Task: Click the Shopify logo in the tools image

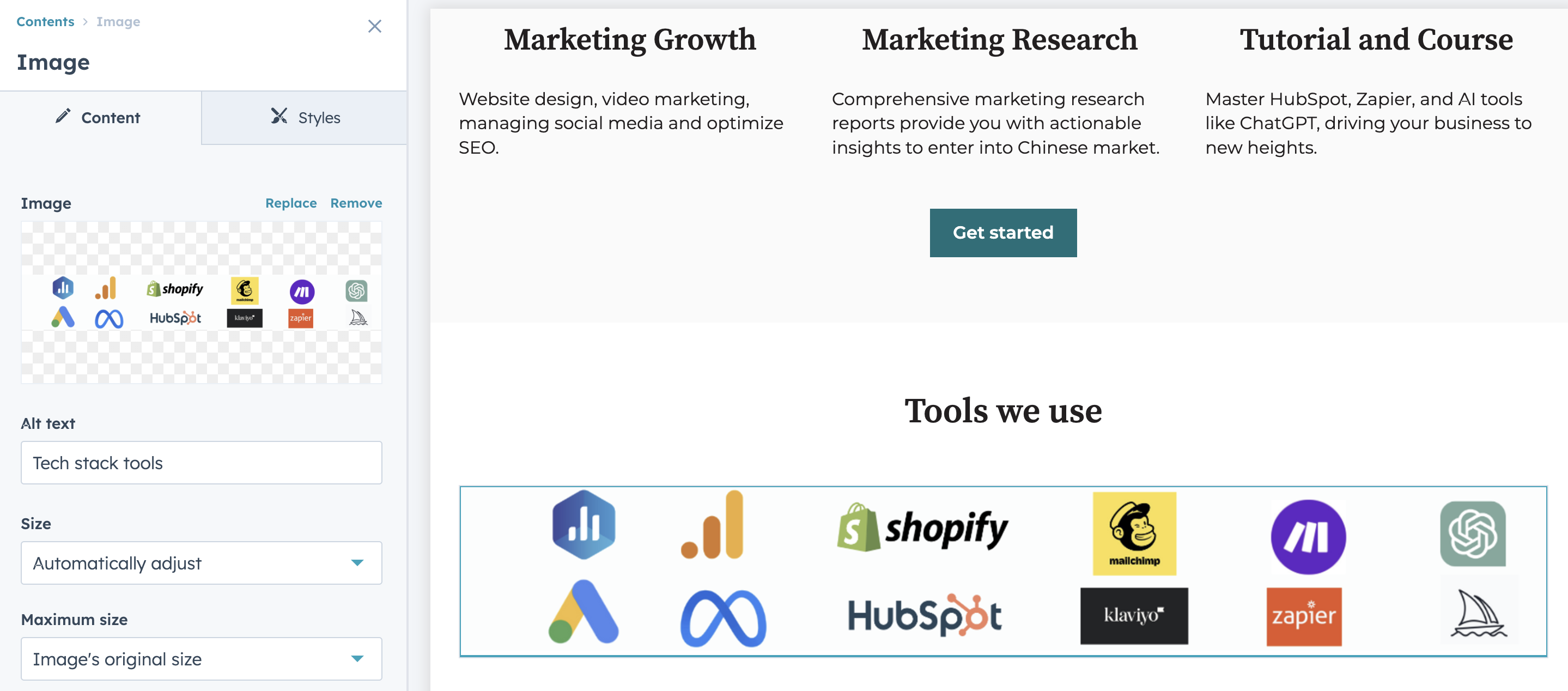Action: (922, 527)
